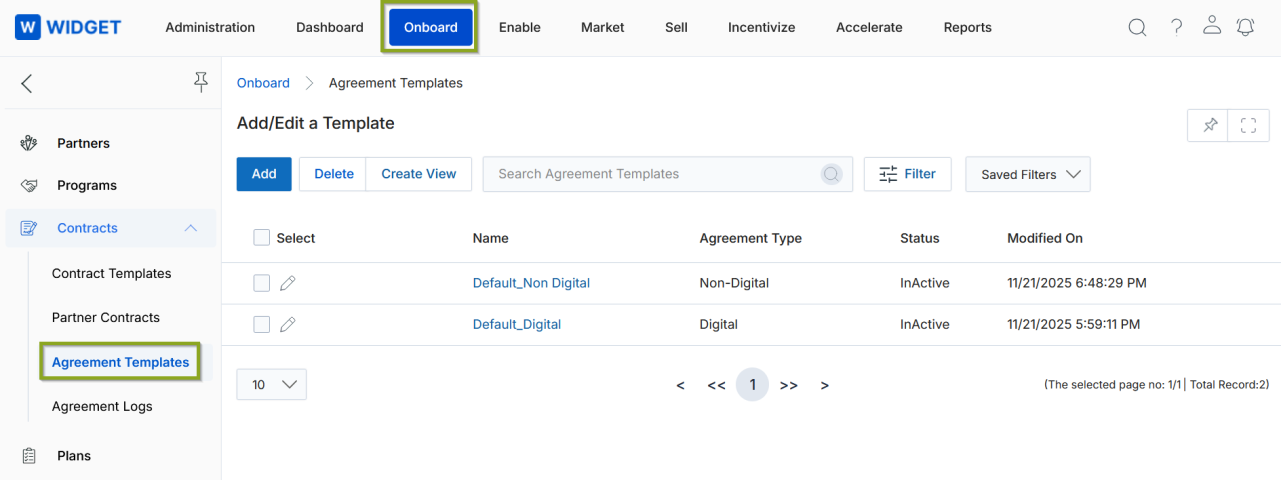Screen dimensions: 1281x480
Task: Click the Contracts document icon
Action: [x=29, y=228]
